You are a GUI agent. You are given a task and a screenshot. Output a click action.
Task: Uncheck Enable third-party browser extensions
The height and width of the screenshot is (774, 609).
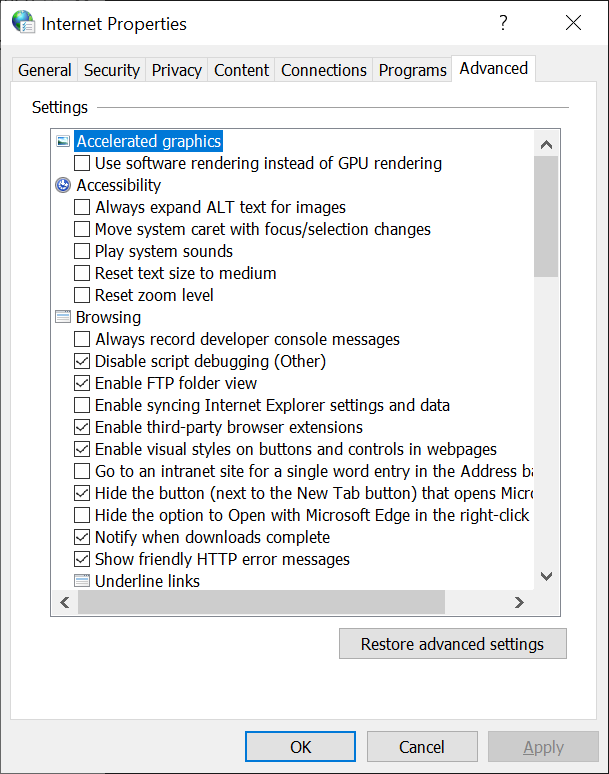82,427
